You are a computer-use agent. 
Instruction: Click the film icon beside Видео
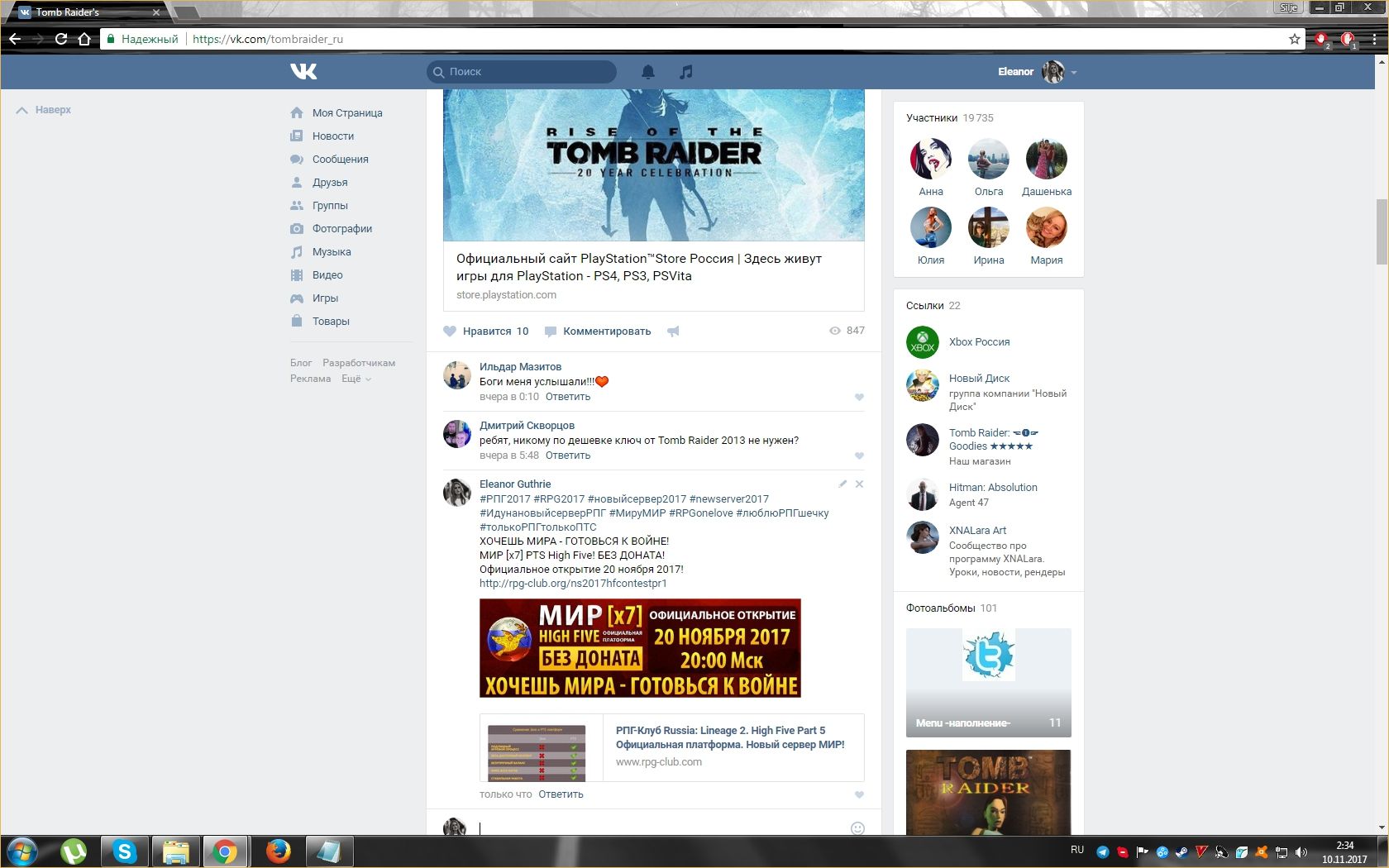click(x=297, y=274)
